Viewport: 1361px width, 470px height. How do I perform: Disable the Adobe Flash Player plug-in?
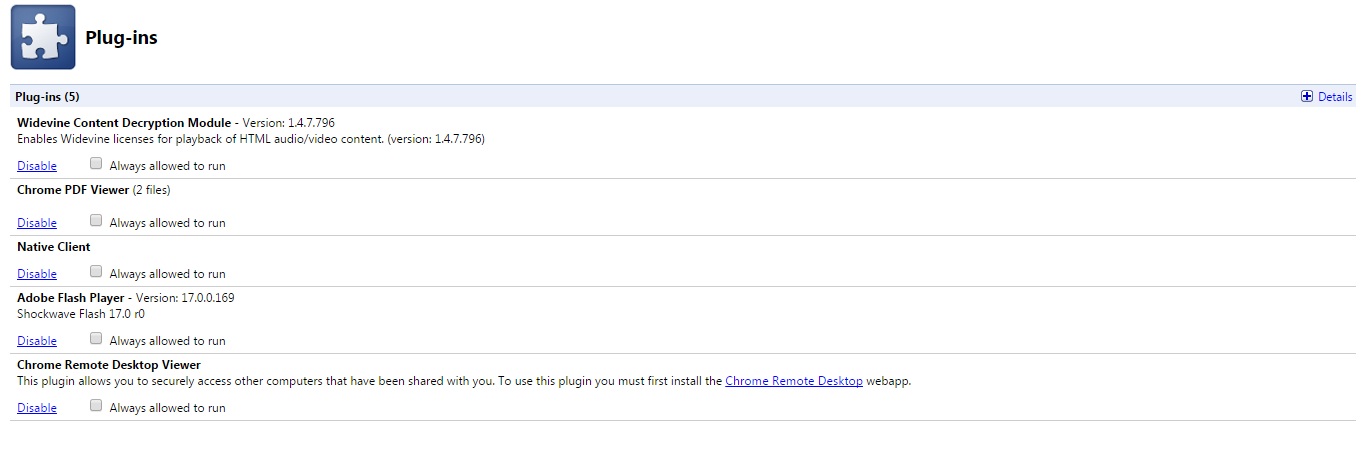pyautogui.click(x=37, y=341)
